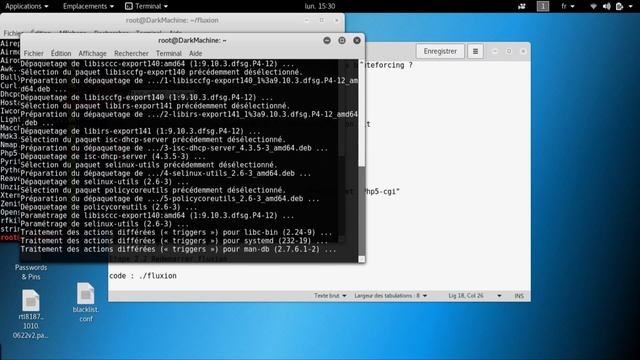Minimize the text editor window
640x360 pixels.
[x=495, y=51]
